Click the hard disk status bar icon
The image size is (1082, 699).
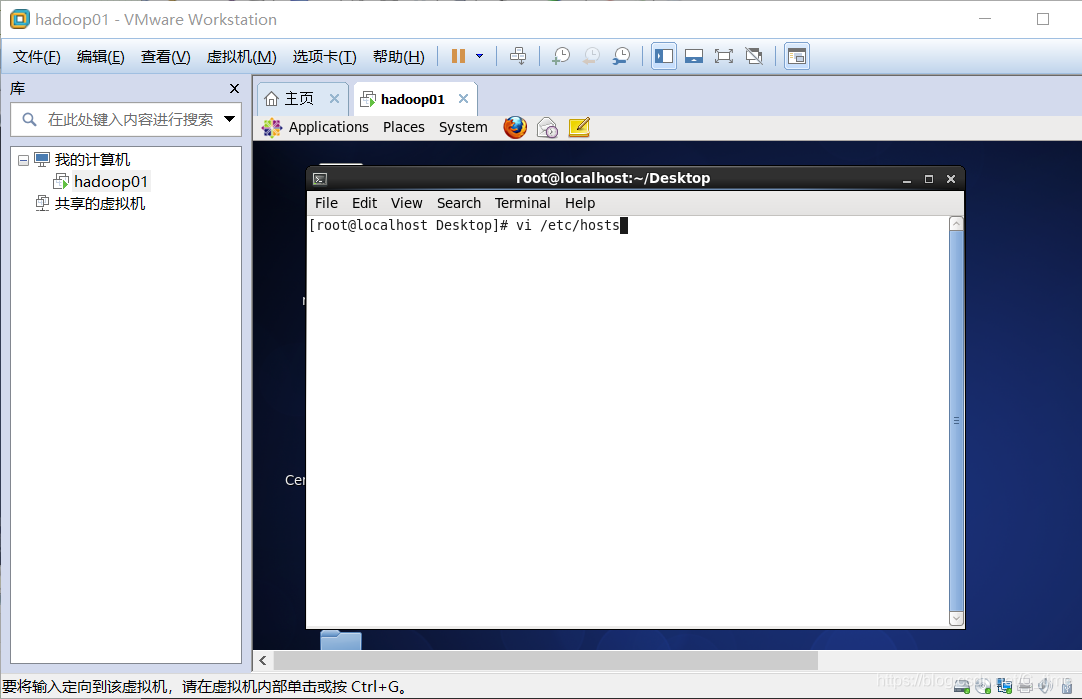962,685
